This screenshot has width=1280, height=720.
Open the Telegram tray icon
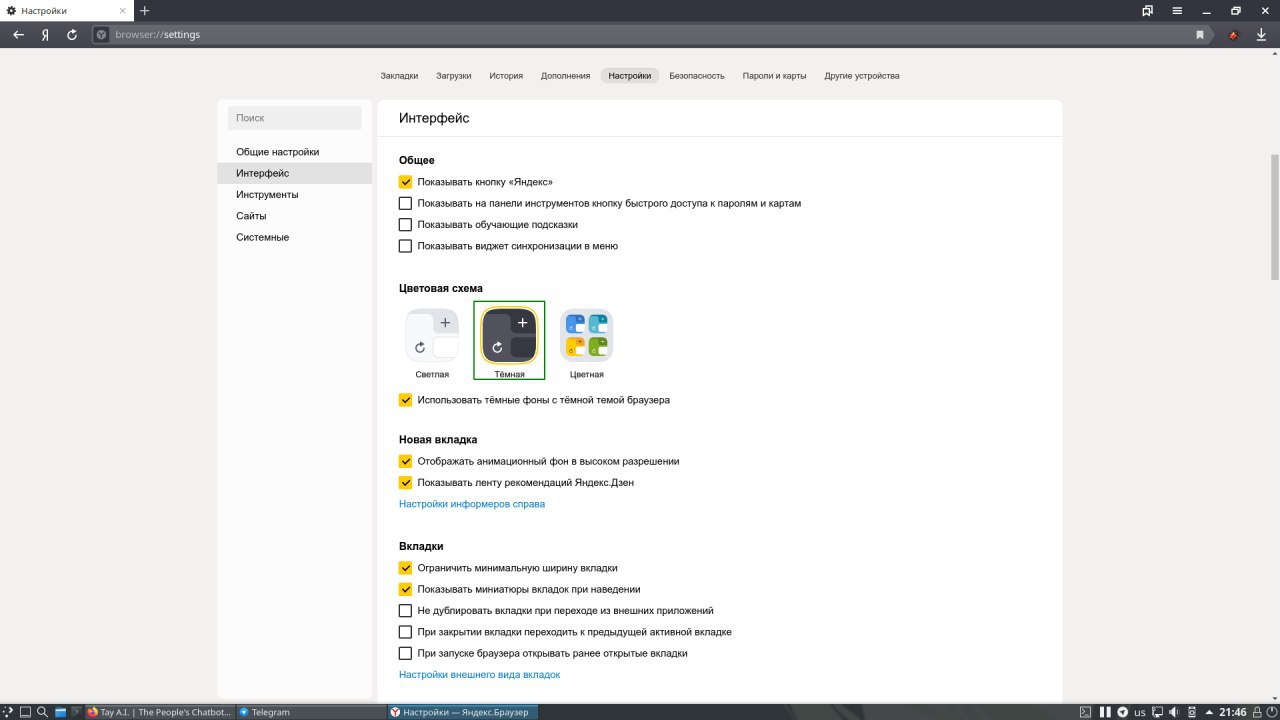(1123, 712)
